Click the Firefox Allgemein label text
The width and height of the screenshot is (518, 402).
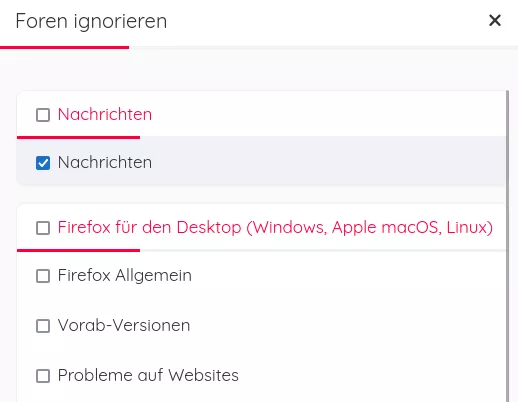click(x=125, y=276)
